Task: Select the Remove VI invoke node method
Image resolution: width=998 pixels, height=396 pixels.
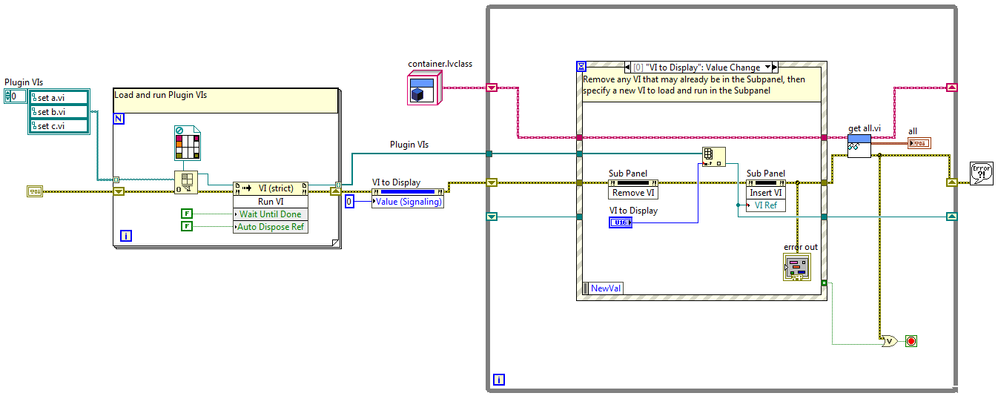Action: click(633, 192)
